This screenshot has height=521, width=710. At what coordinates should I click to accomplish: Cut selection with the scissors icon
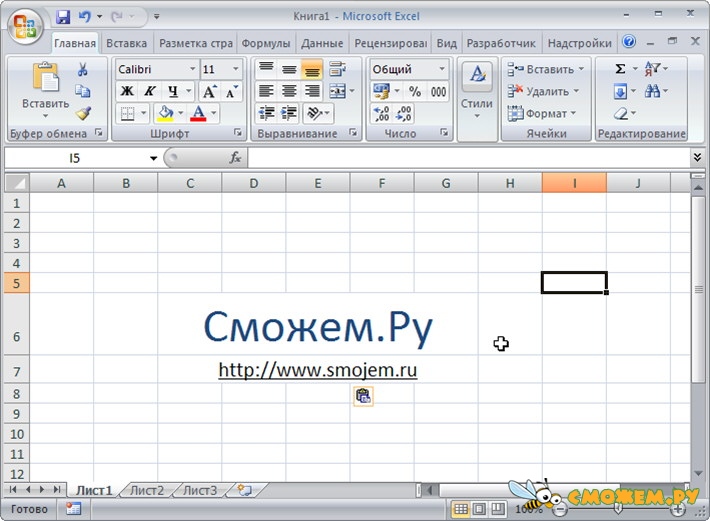pos(82,69)
